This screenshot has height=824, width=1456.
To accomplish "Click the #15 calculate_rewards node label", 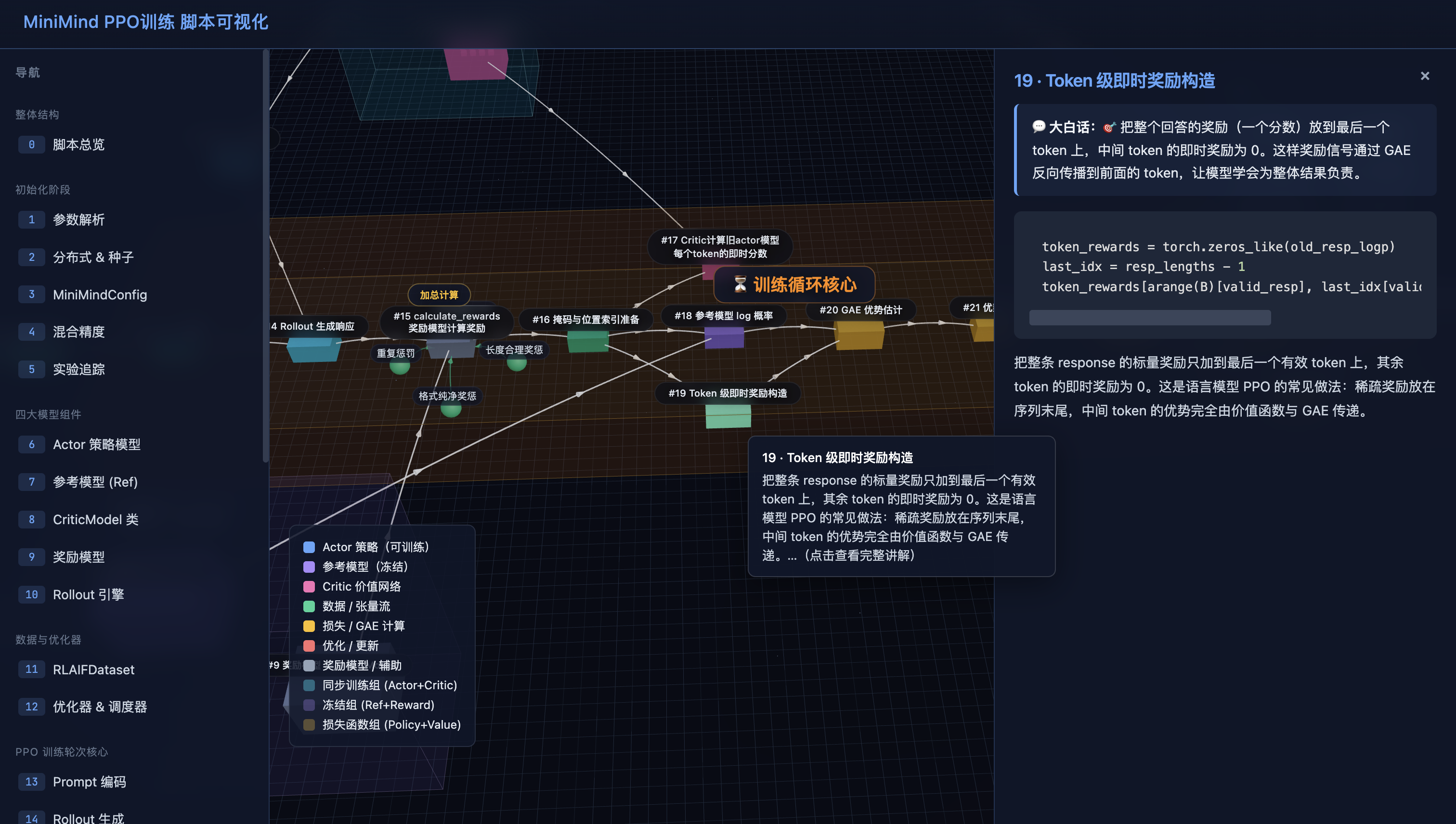I will tap(447, 322).
